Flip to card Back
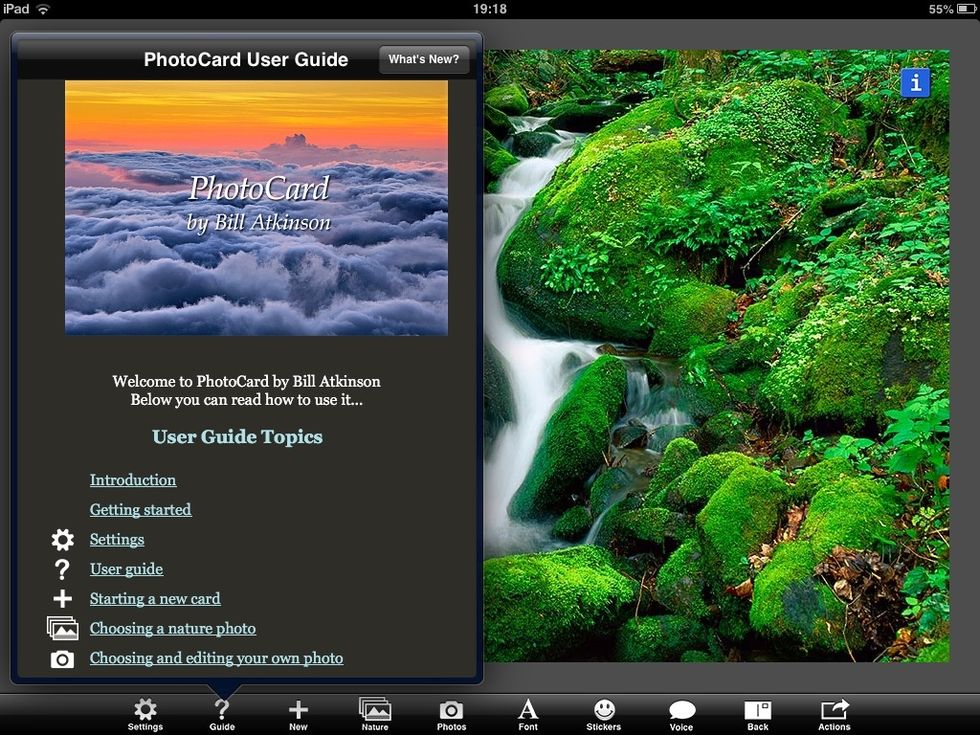Screen dimensions: 980x735 coord(758,714)
